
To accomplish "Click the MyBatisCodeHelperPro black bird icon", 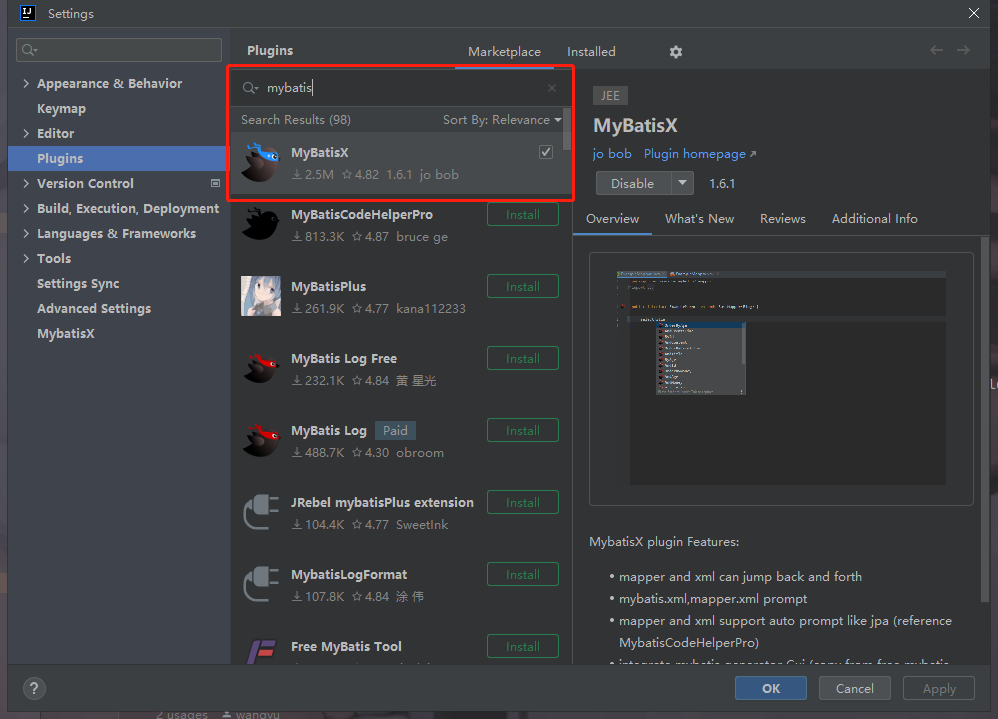I will [261, 224].
